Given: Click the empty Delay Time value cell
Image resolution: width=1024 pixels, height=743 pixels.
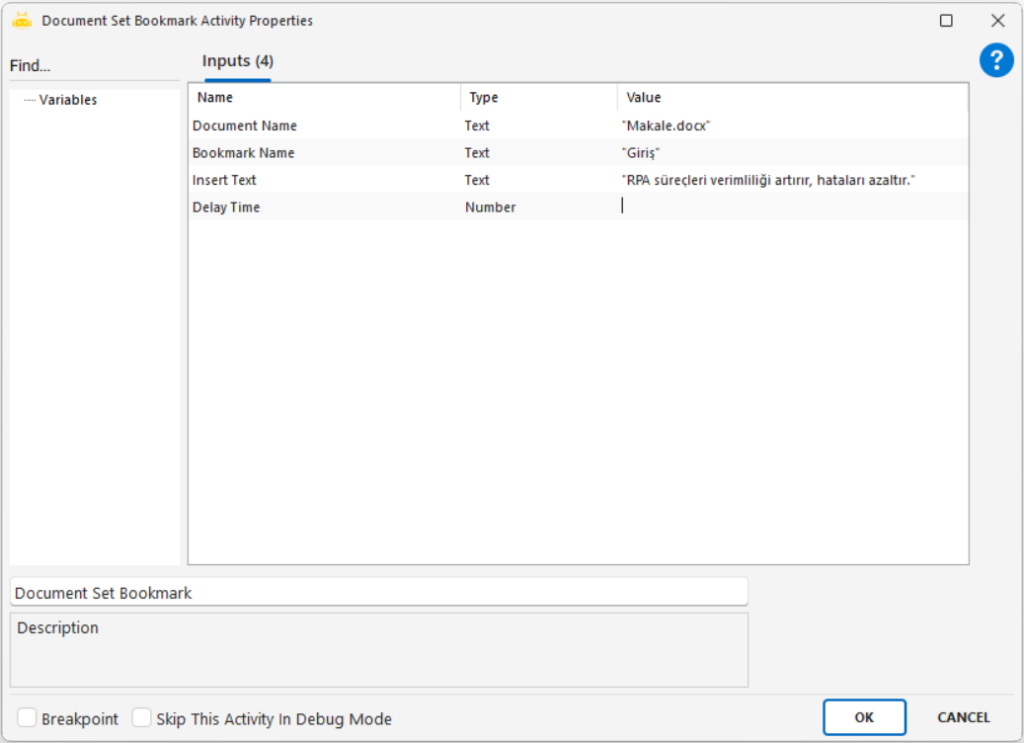Looking at the screenshot, I should 790,207.
